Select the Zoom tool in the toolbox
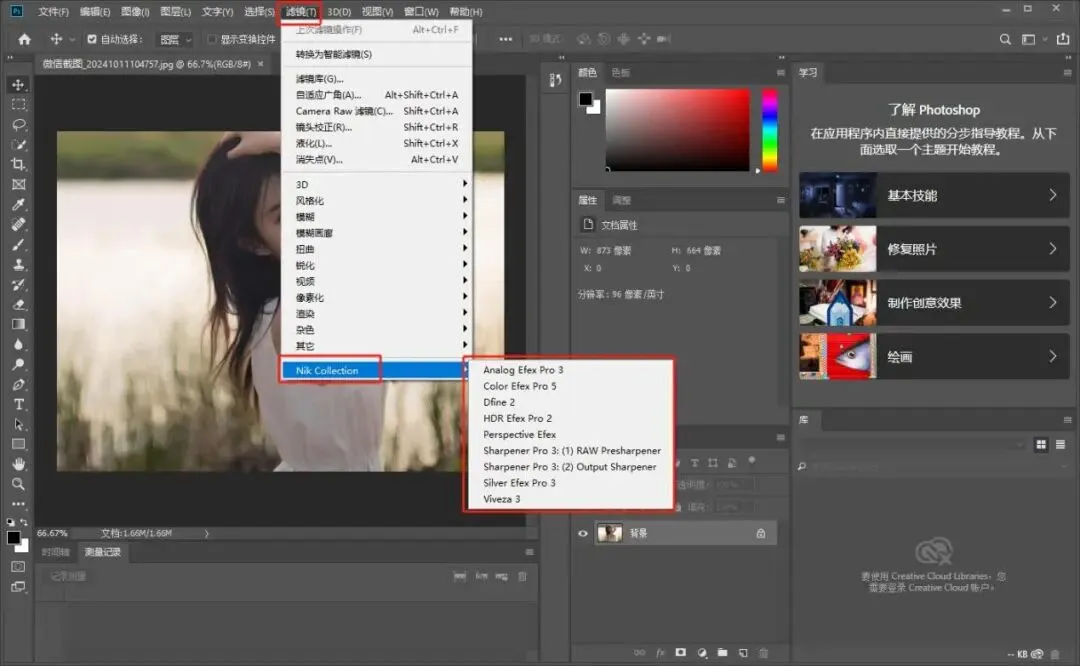 [18, 484]
